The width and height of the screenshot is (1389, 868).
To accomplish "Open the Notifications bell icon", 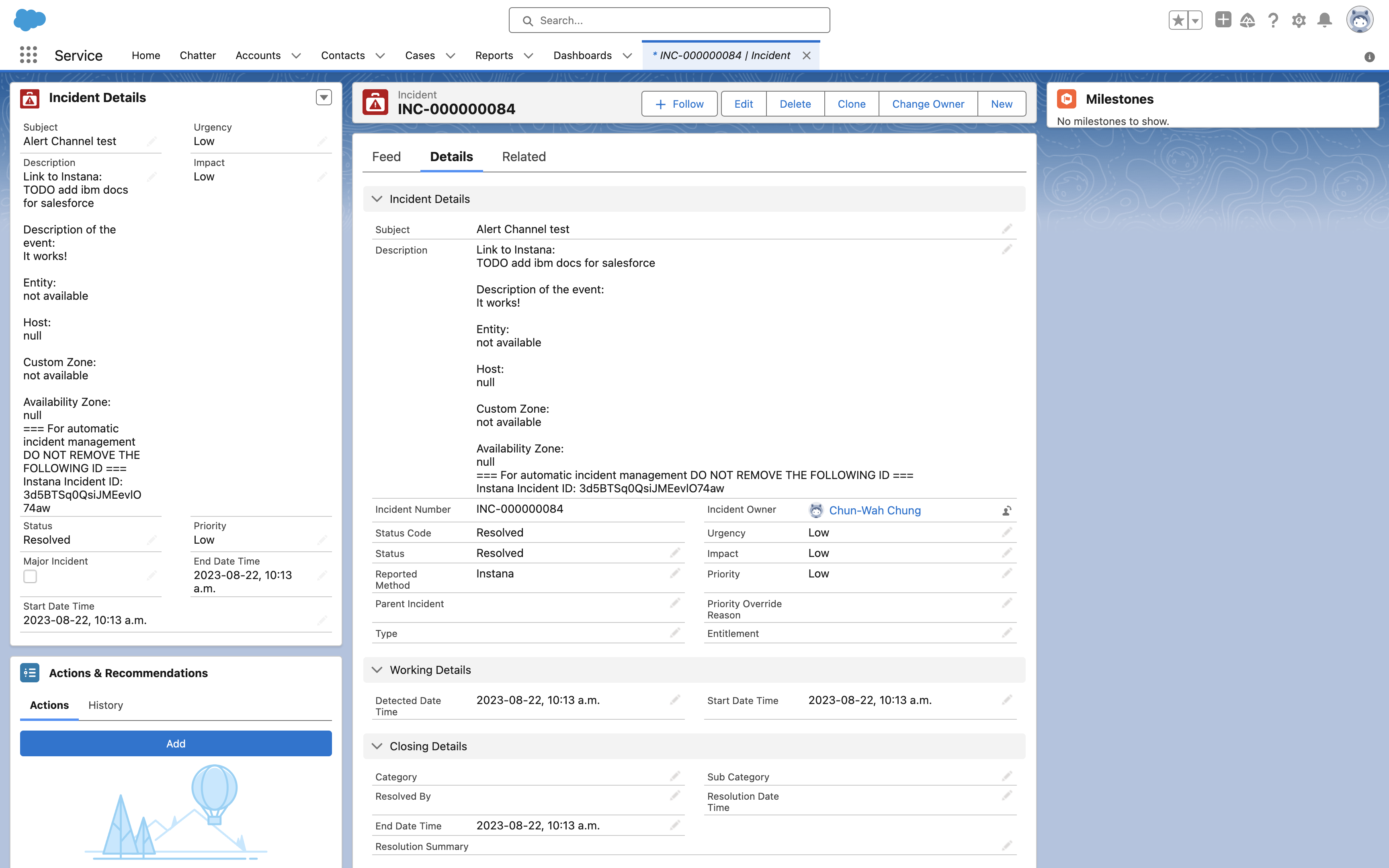I will coord(1324,20).
